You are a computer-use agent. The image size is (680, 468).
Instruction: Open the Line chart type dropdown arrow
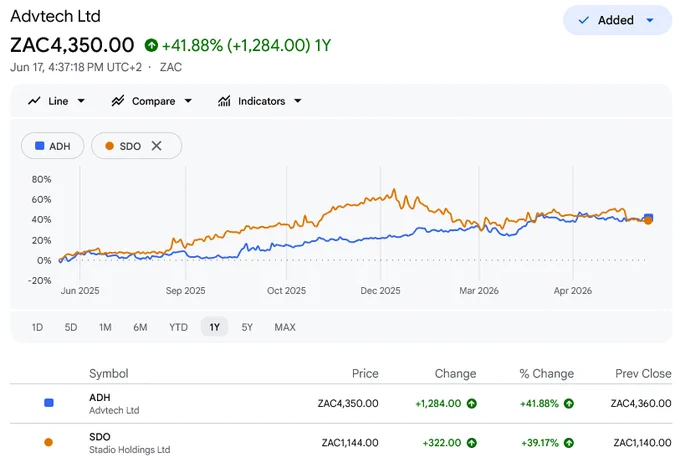pyautogui.click(x=81, y=101)
